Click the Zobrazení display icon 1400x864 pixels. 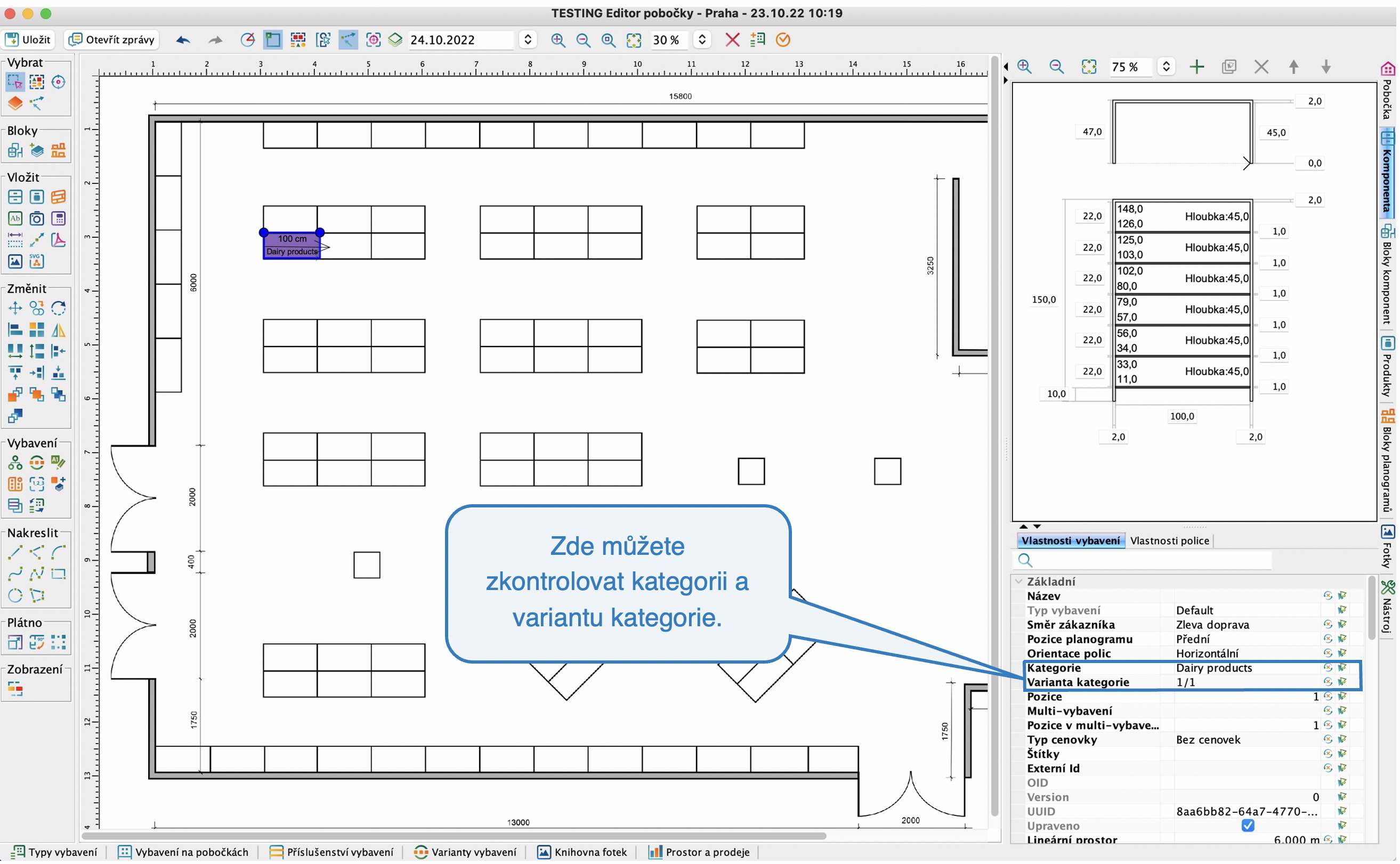[x=15, y=690]
